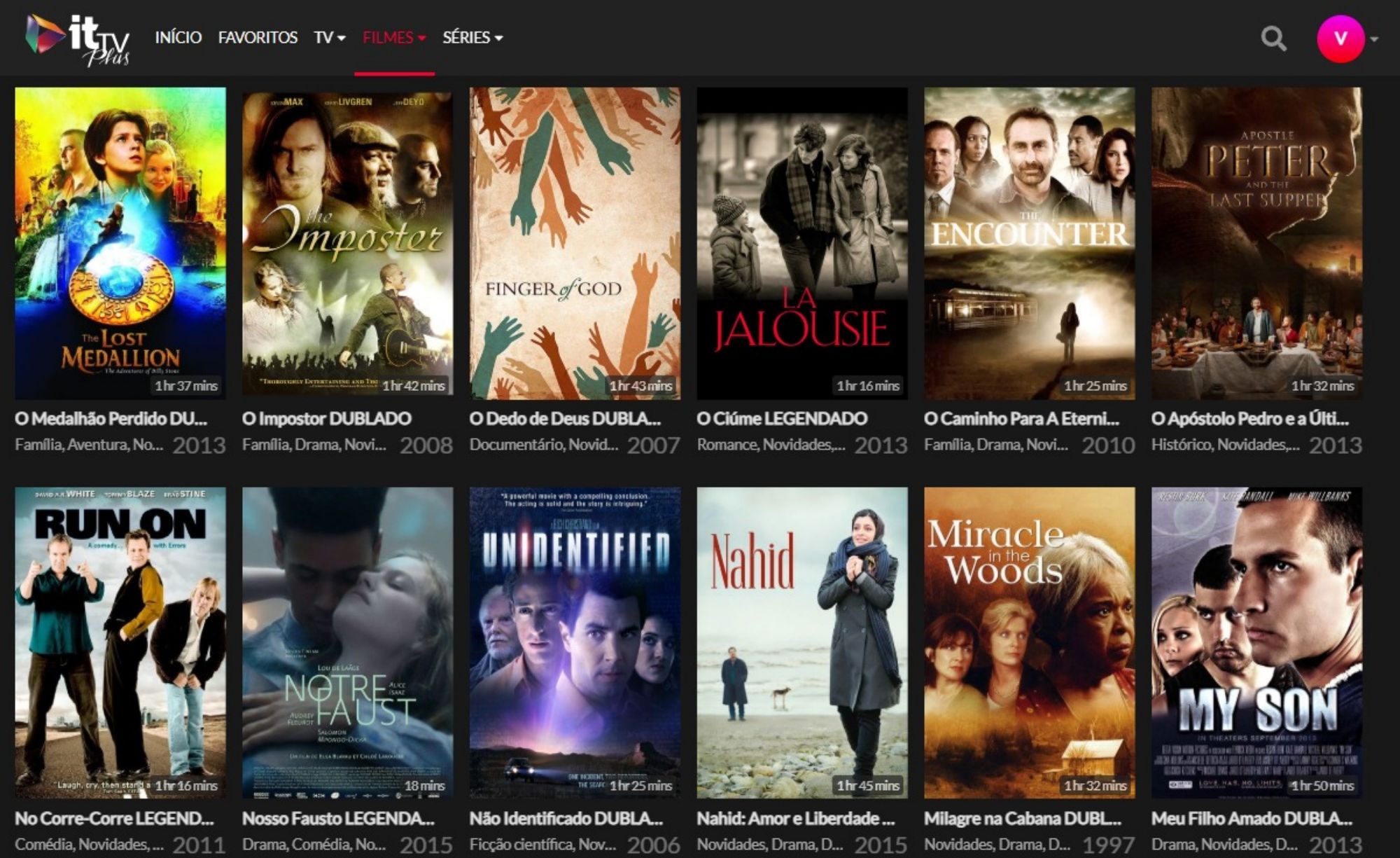Click the search magnifier icon
Viewport: 1400px width, 858px height.
click(1273, 39)
